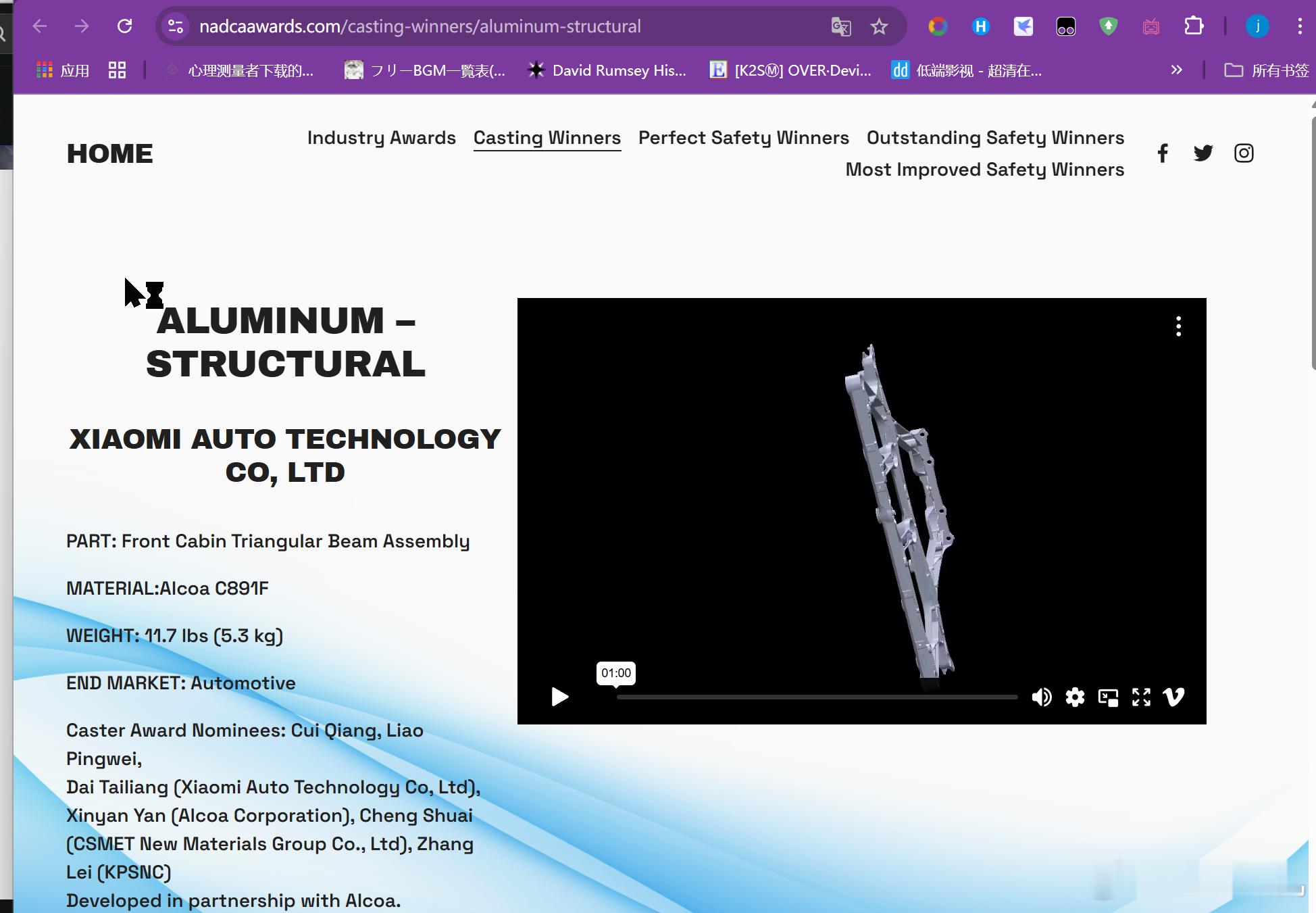
Task: Reload the page
Action: coord(124,26)
